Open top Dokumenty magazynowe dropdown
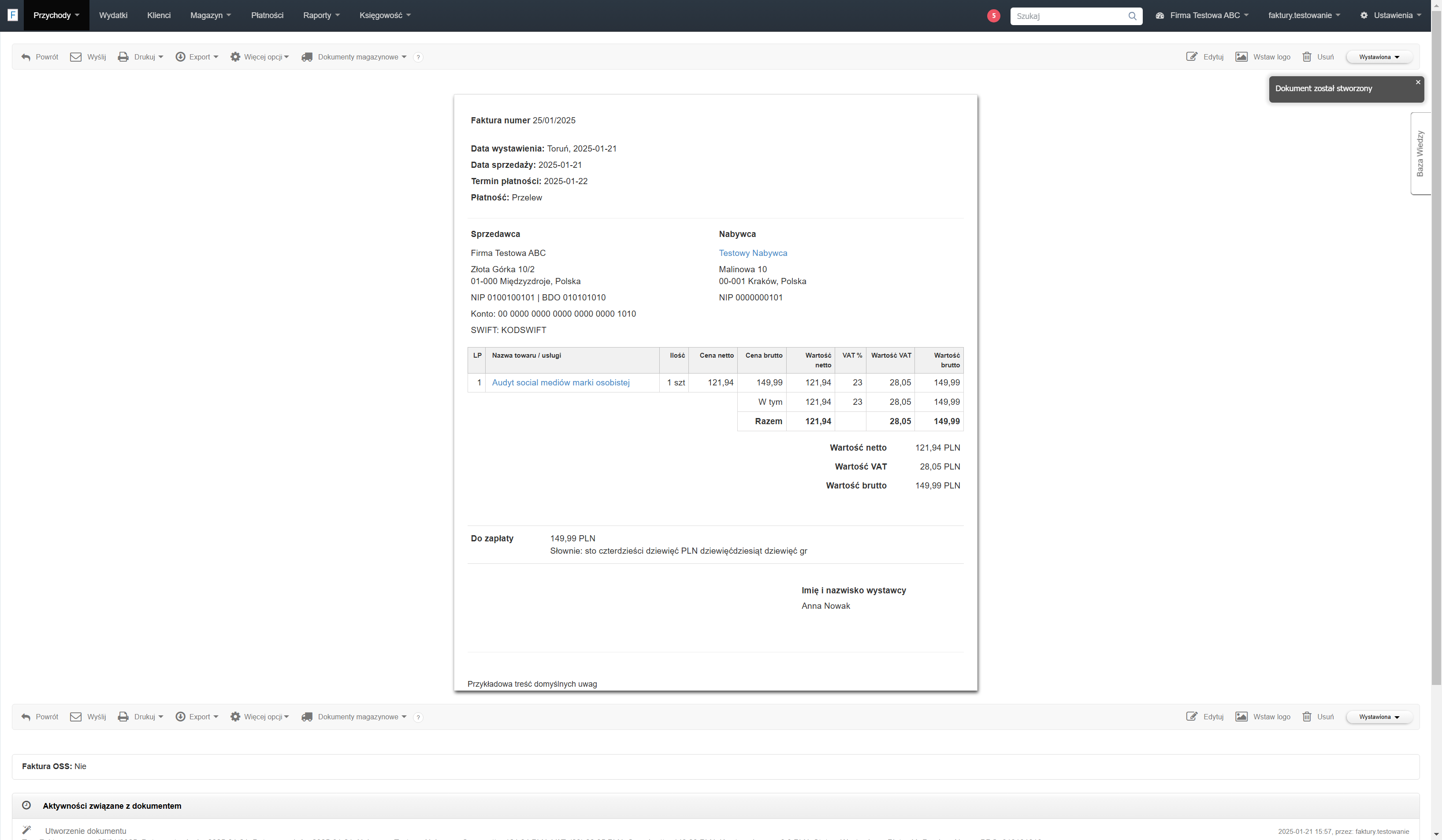The image size is (1442, 840). pyautogui.click(x=353, y=57)
